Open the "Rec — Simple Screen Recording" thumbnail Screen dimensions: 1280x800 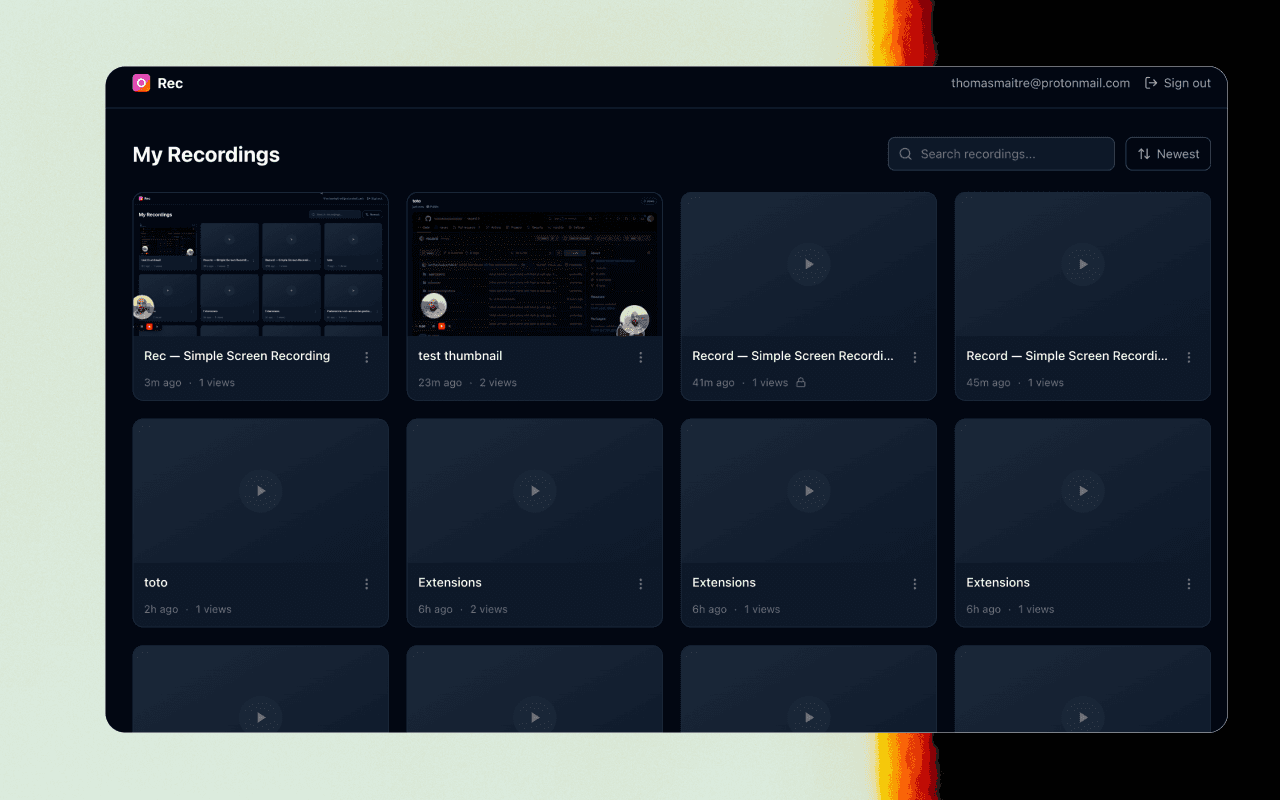[260, 264]
